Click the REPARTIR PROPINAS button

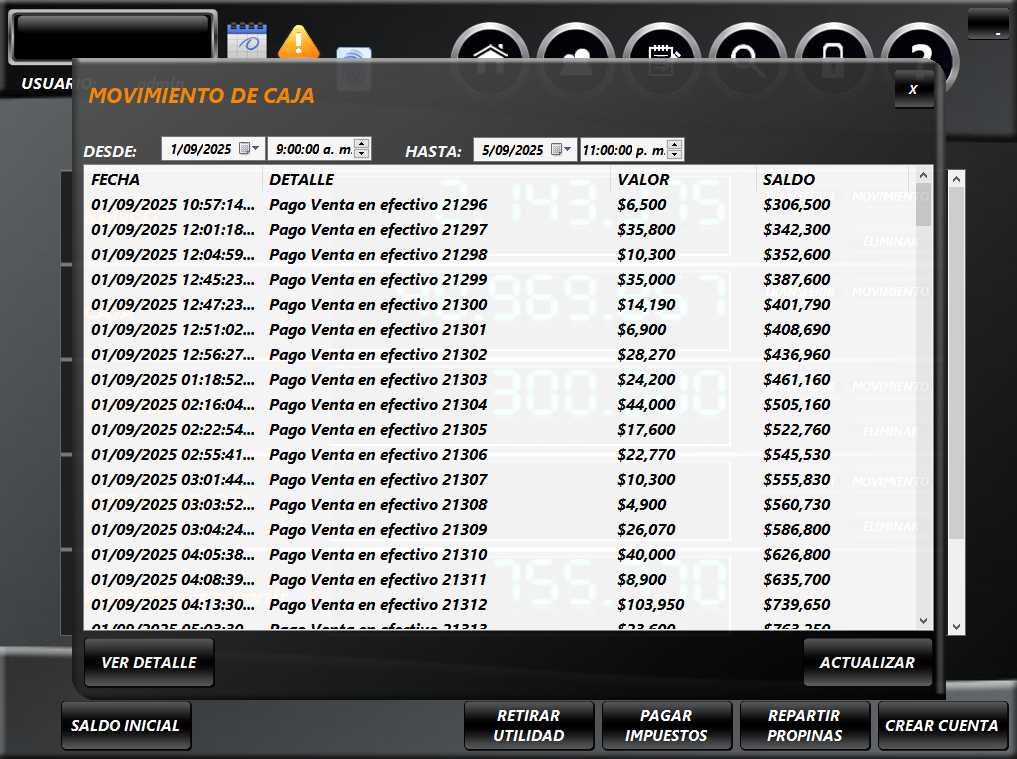point(804,726)
